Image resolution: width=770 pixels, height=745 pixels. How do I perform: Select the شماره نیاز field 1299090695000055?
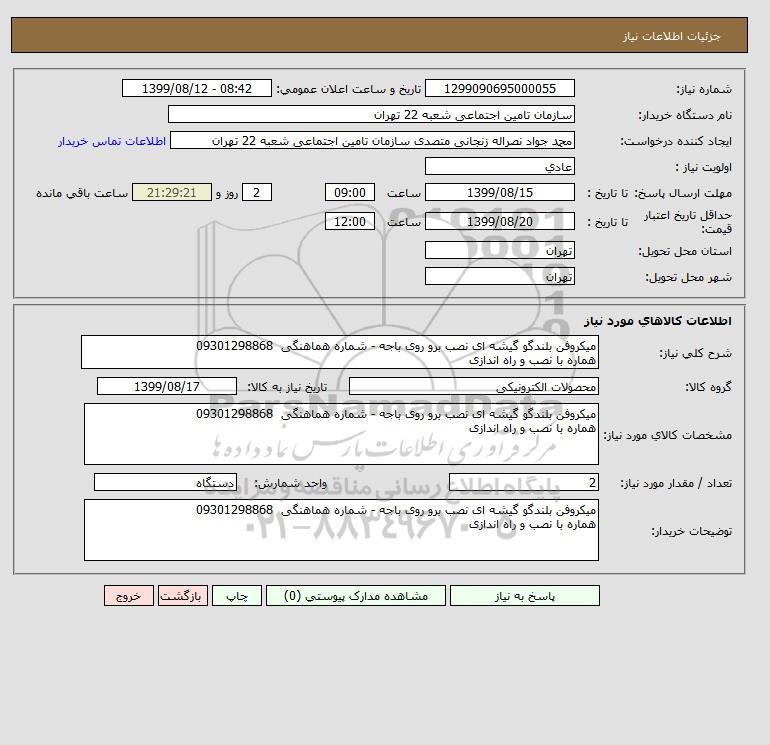(499, 88)
